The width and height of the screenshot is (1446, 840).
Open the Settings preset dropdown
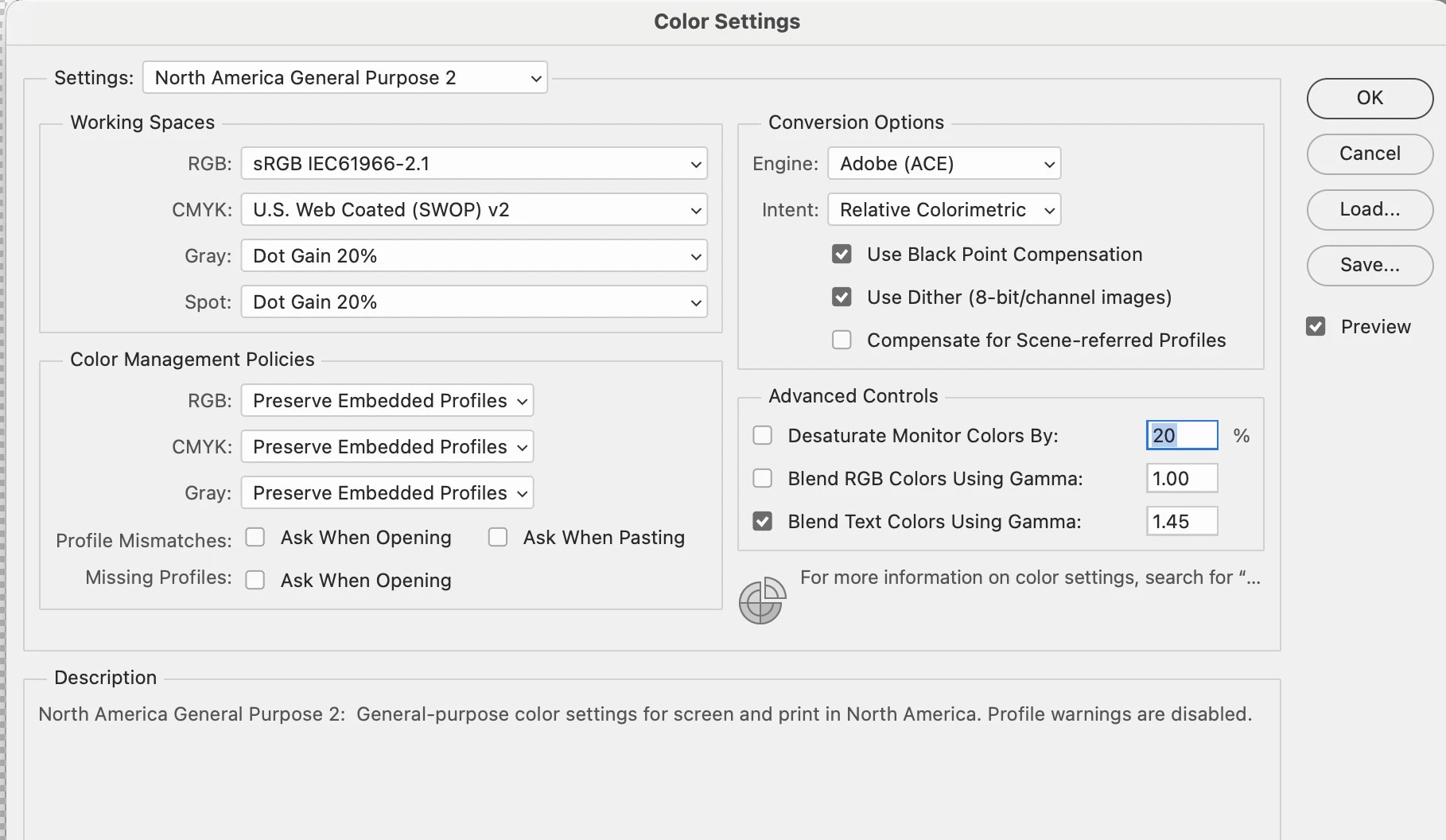[345, 78]
